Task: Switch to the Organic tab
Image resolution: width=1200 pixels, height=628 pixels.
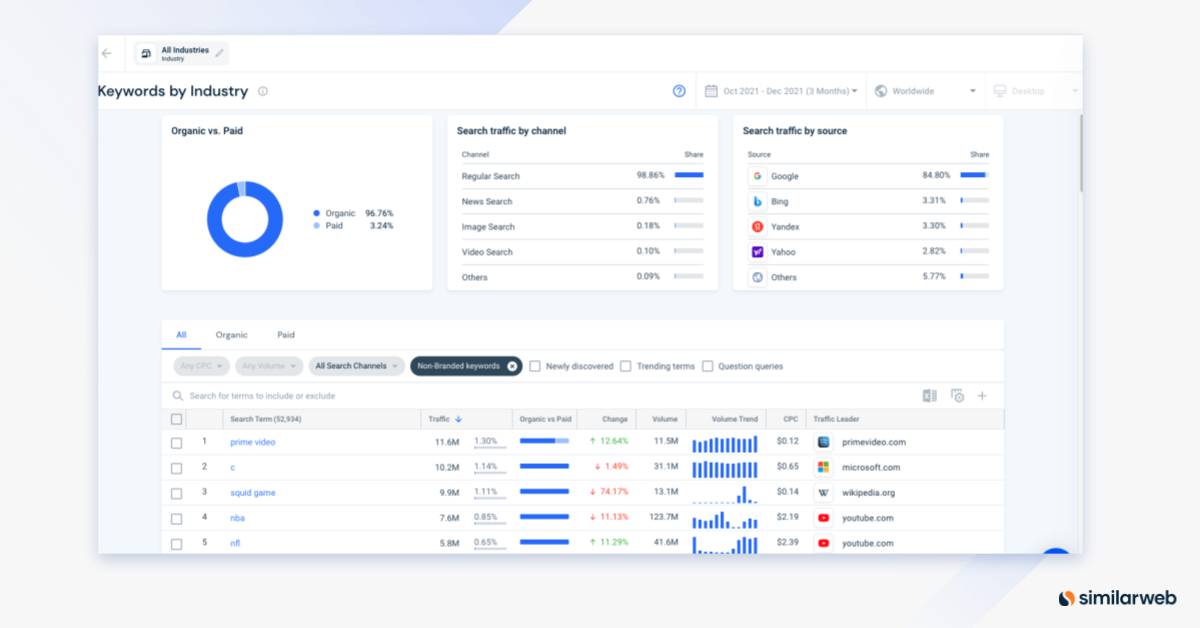Action: pos(231,335)
